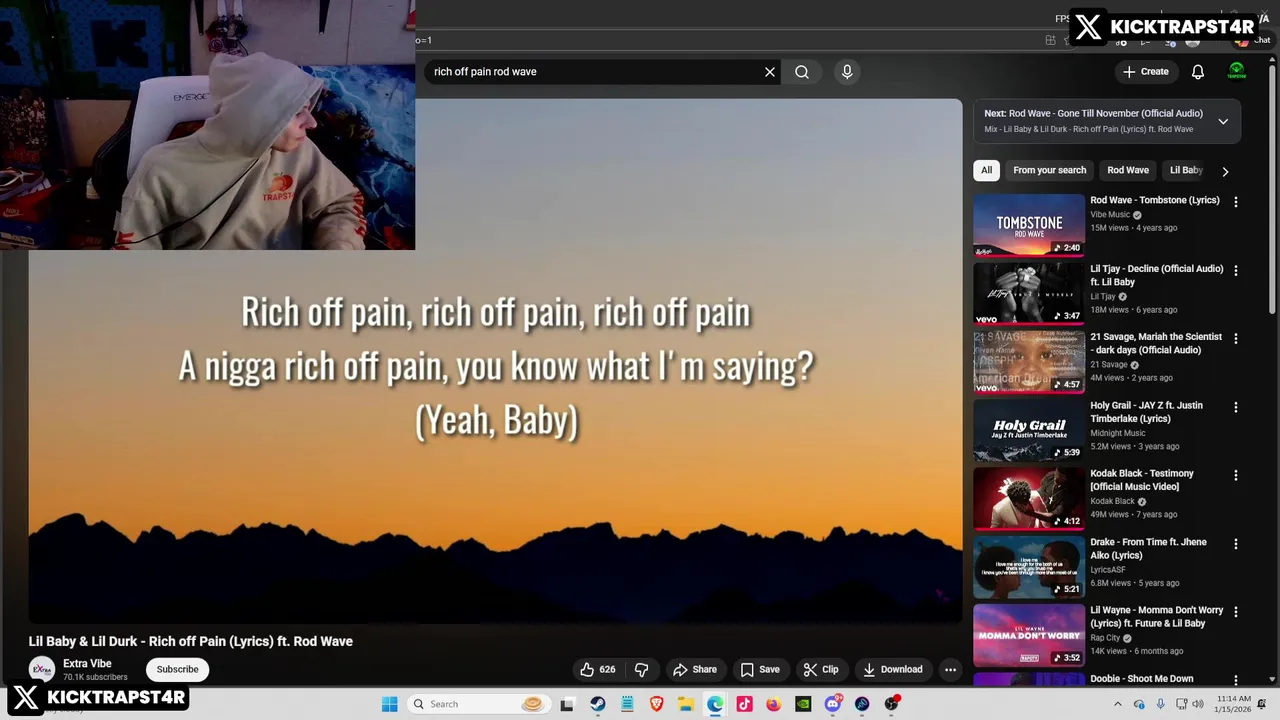Clear the YouTube search text with X
Image resolution: width=1280 pixels, height=720 pixels.
tap(770, 72)
